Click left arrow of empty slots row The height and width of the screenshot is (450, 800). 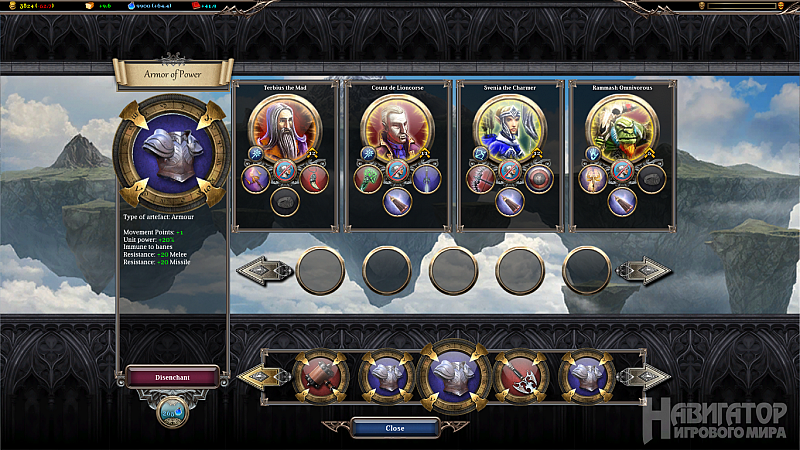(x=264, y=270)
